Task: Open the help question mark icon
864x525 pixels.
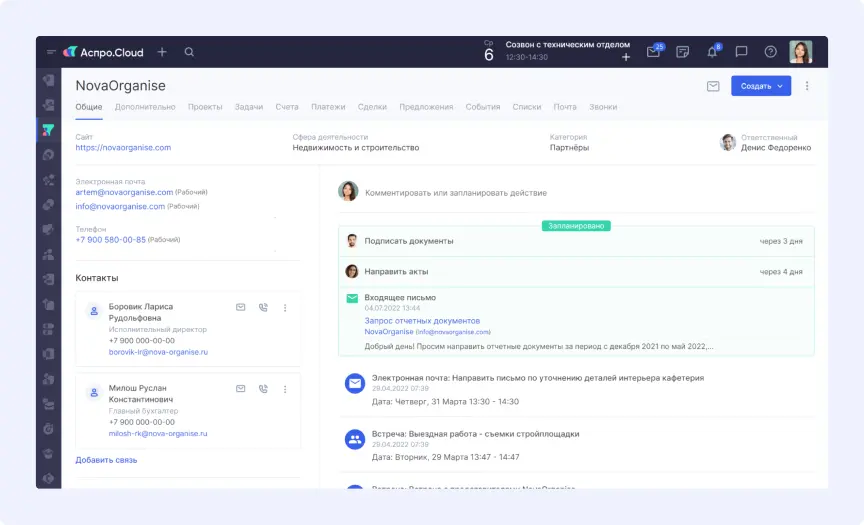Action: (770, 52)
